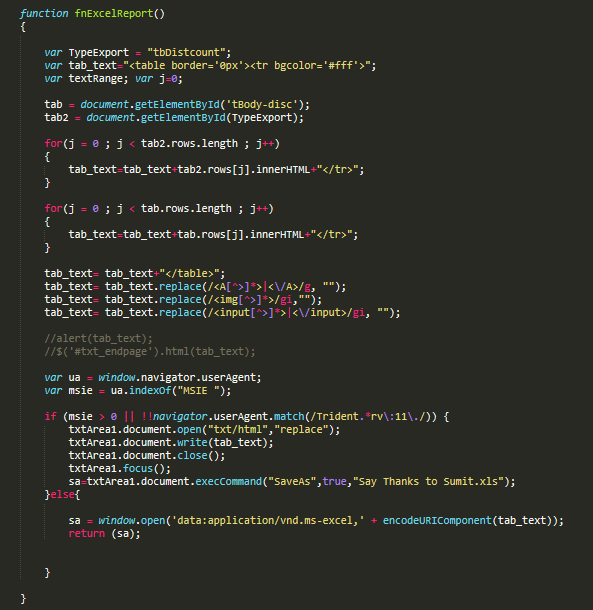Click the string "tbDistcount"
The image size is (593, 610).
click(x=186, y=53)
